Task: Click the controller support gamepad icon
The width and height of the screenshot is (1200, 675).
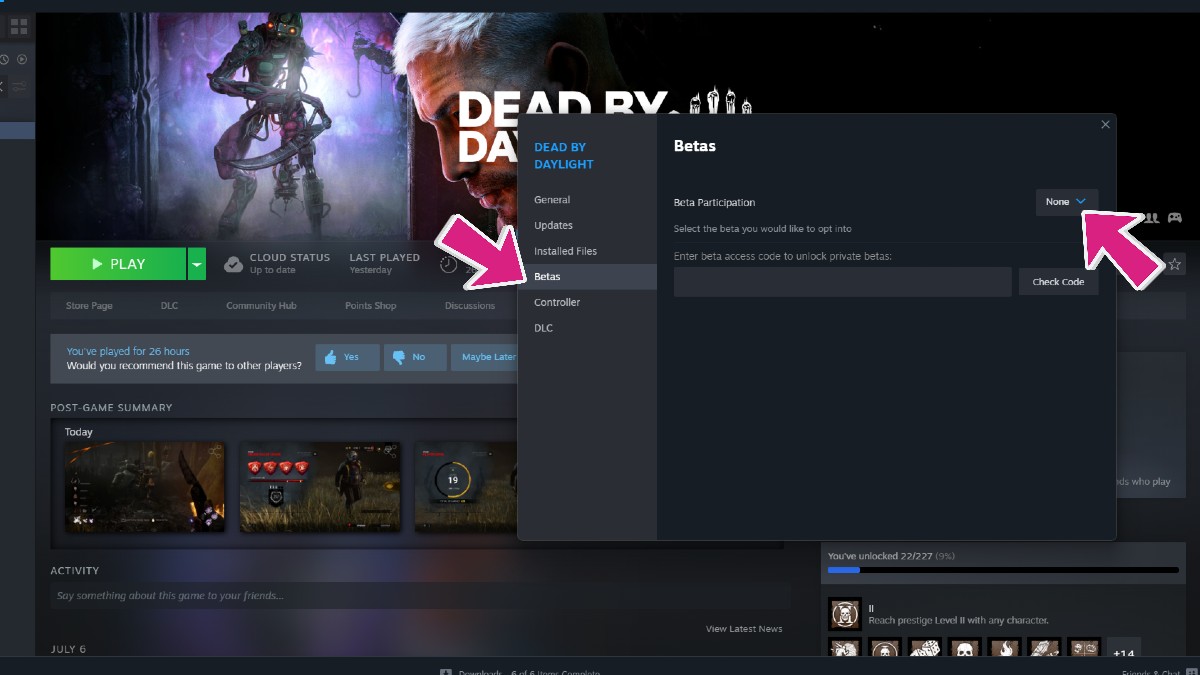Action: coord(1175,217)
